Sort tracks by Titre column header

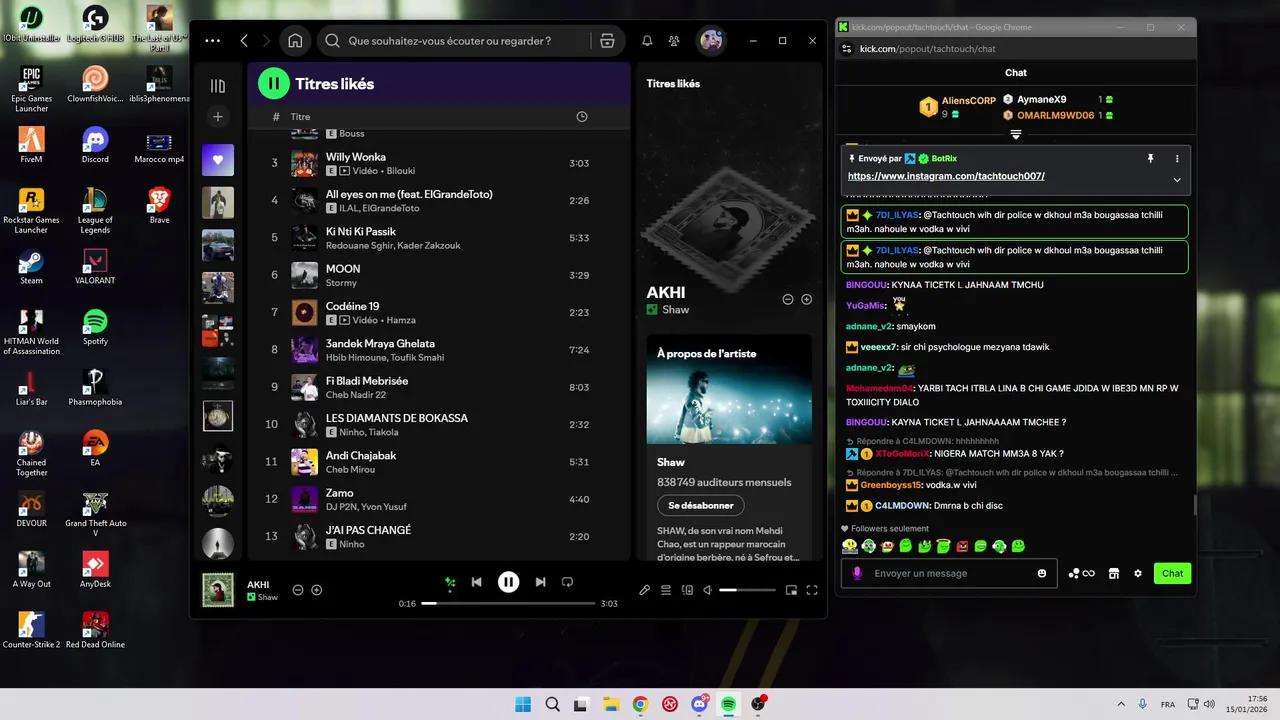point(300,117)
